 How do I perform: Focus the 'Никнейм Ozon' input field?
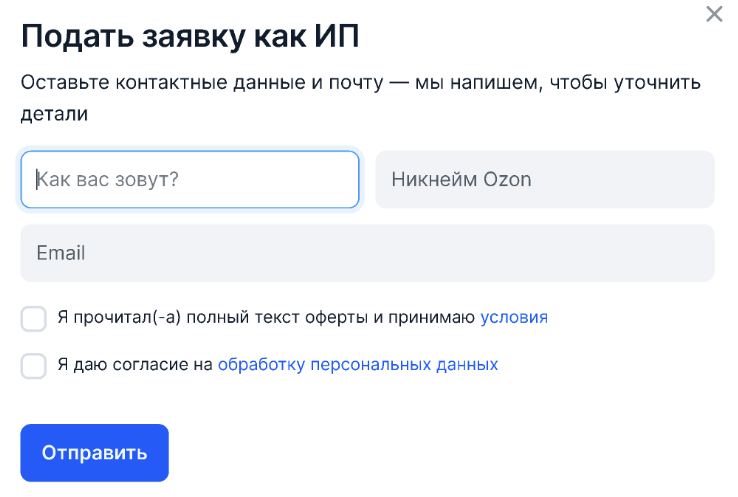pyautogui.click(x=545, y=180)
